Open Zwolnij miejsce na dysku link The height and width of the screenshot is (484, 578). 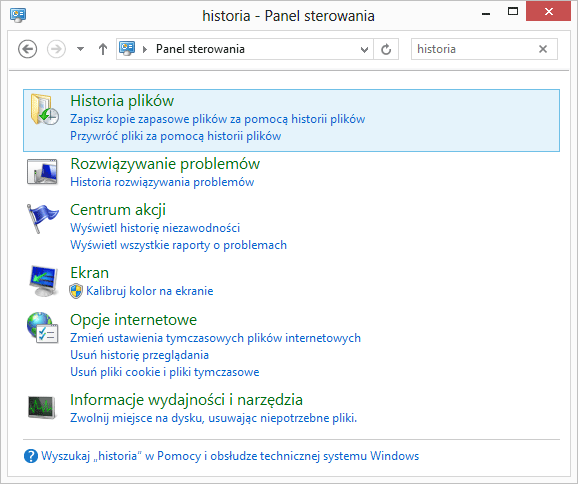click(x=213, y=418)
